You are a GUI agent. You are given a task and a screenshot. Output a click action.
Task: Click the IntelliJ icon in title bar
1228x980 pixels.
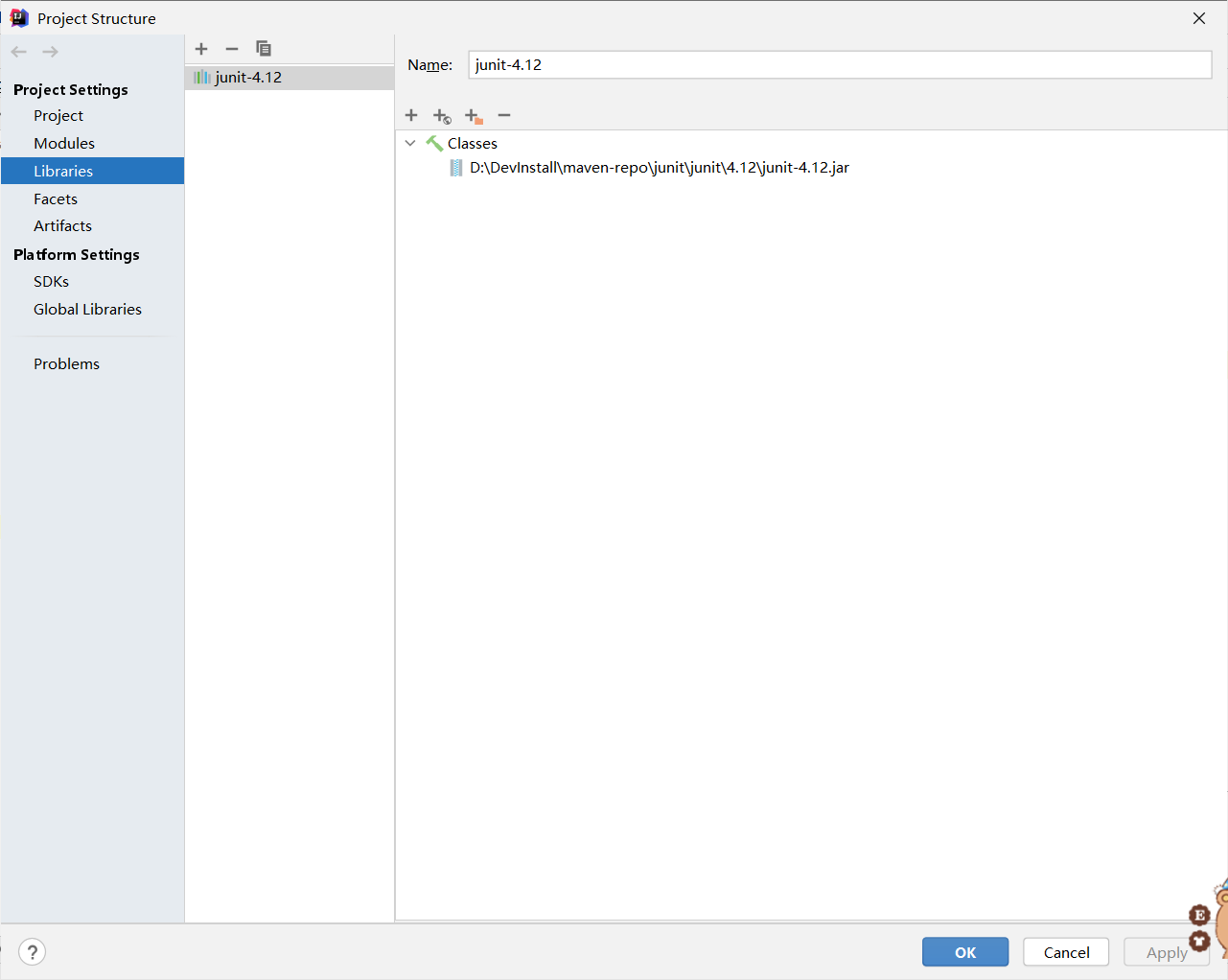pos(19,18)
